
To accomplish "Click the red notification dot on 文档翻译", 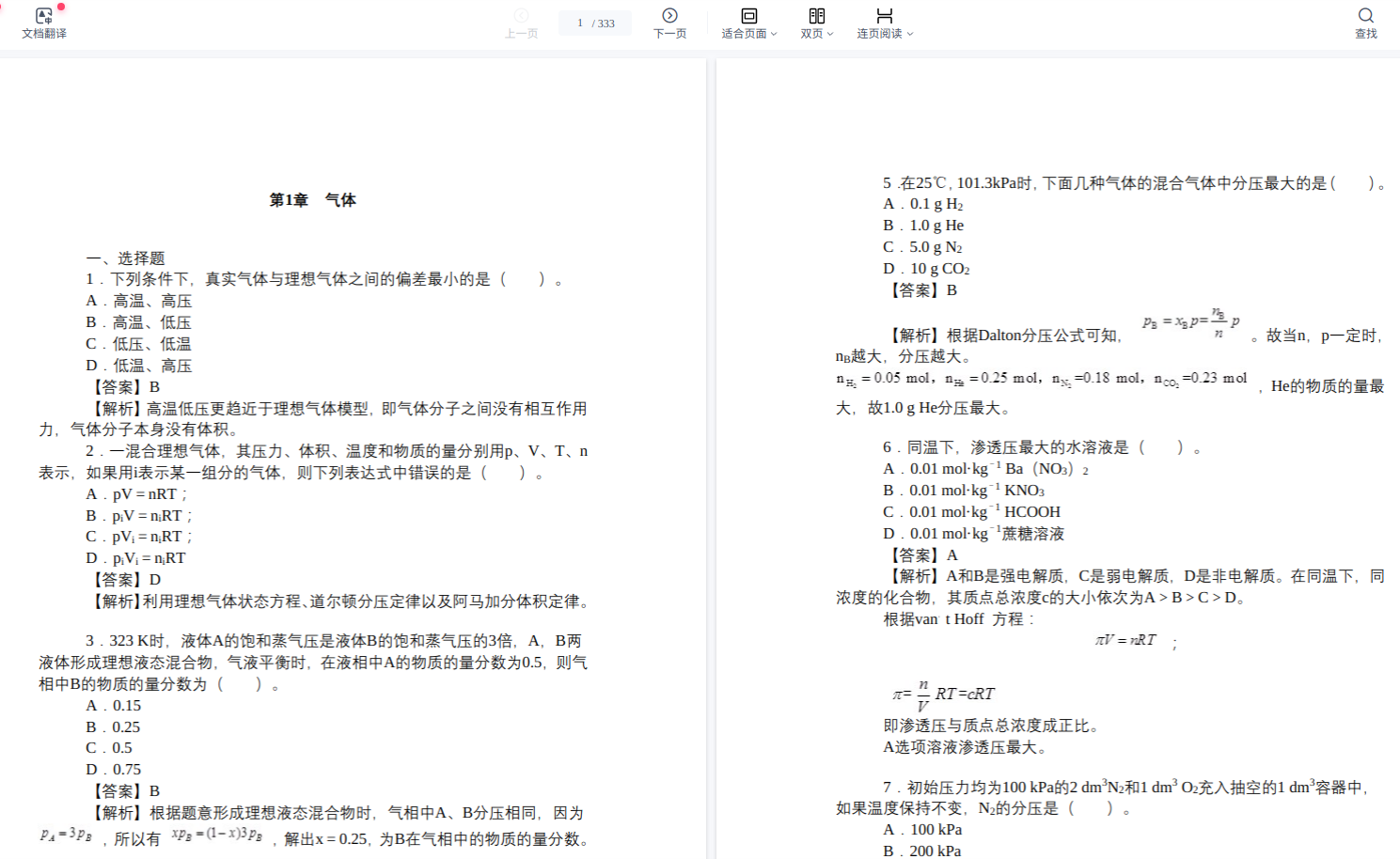I will 61,7.
